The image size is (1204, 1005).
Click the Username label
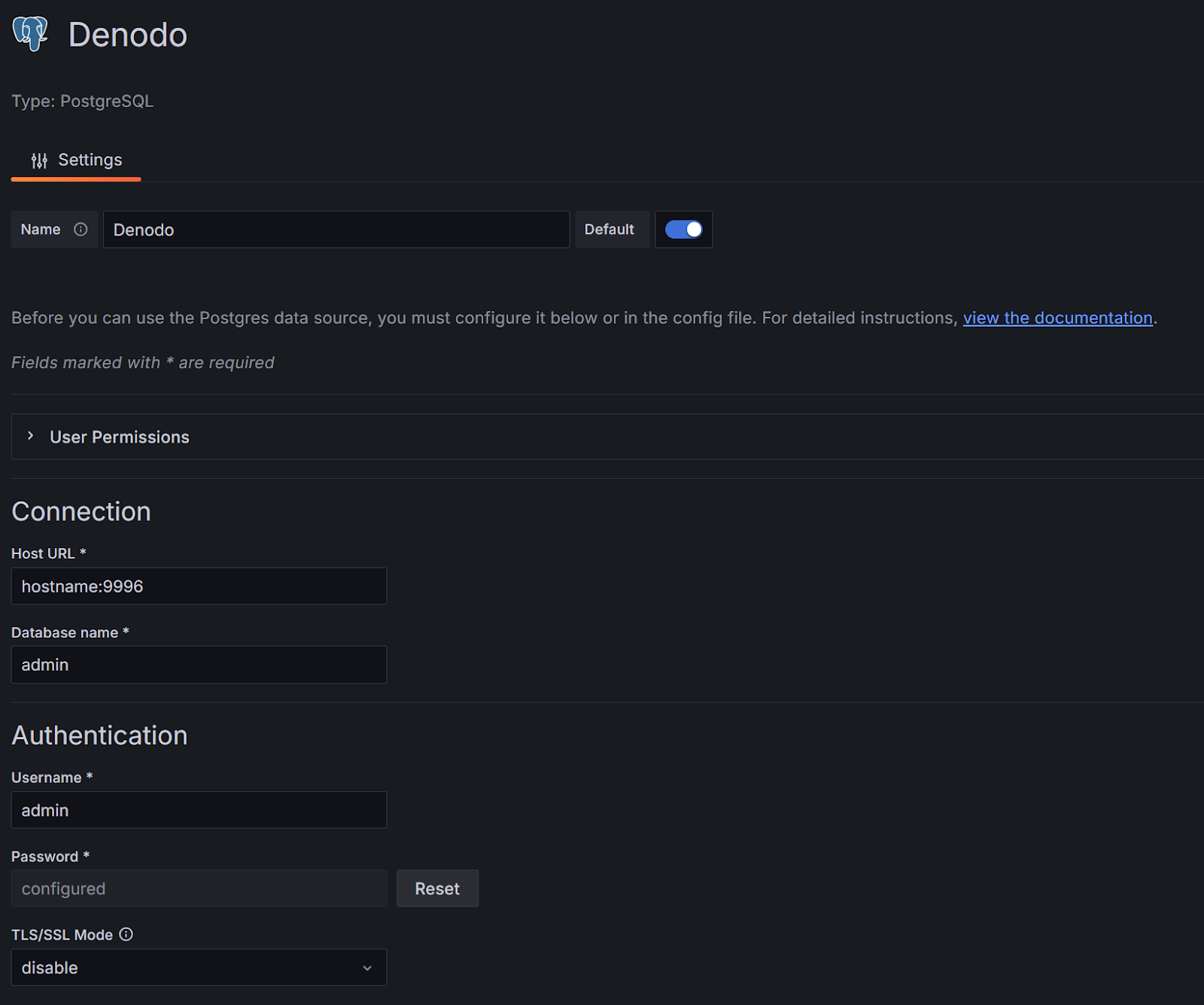coord(52,778)
